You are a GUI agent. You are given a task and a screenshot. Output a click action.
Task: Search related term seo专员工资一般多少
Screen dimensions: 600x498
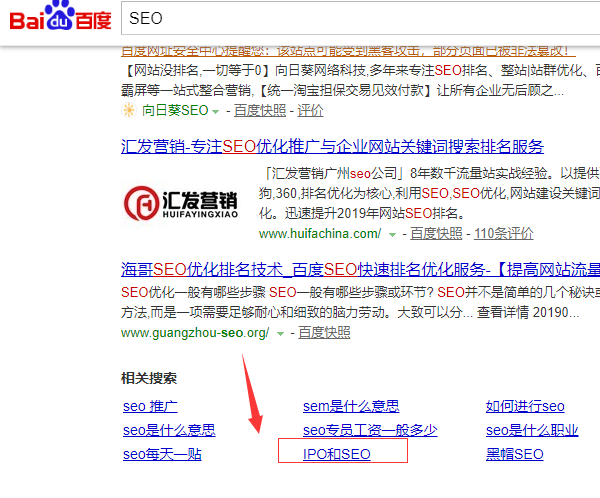(370, 430)
